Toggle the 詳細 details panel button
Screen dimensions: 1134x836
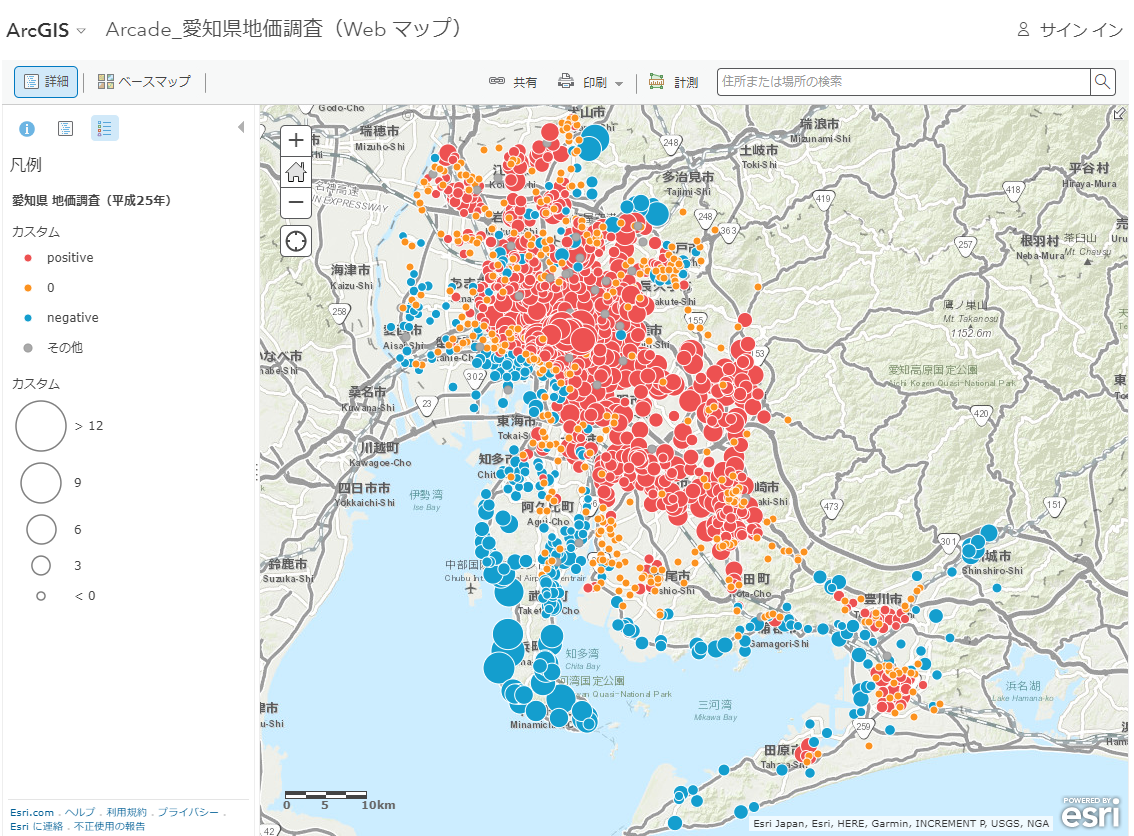[x=46, y=82]
